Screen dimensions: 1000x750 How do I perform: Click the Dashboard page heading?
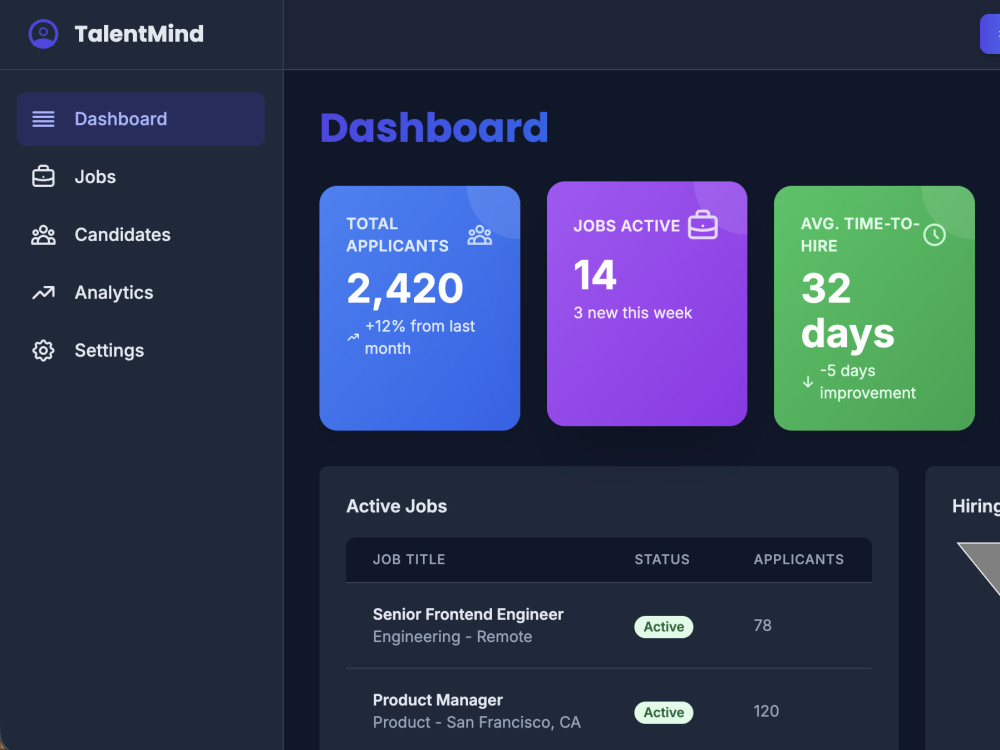[x=434, y=128]
